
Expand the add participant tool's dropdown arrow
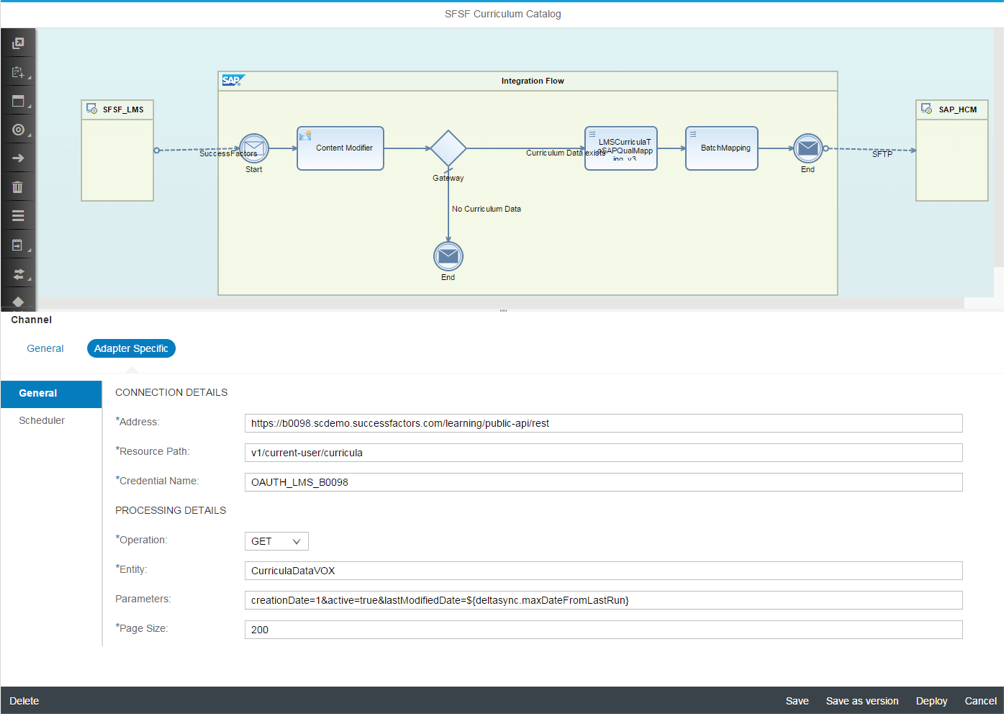pyautogui.click(x=27, y=80)
